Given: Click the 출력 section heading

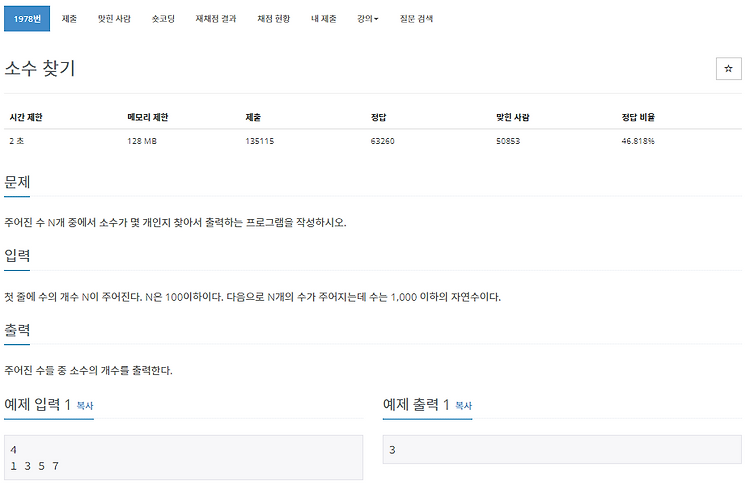Looking at the screenshot, I should click(x=17, y=330).
